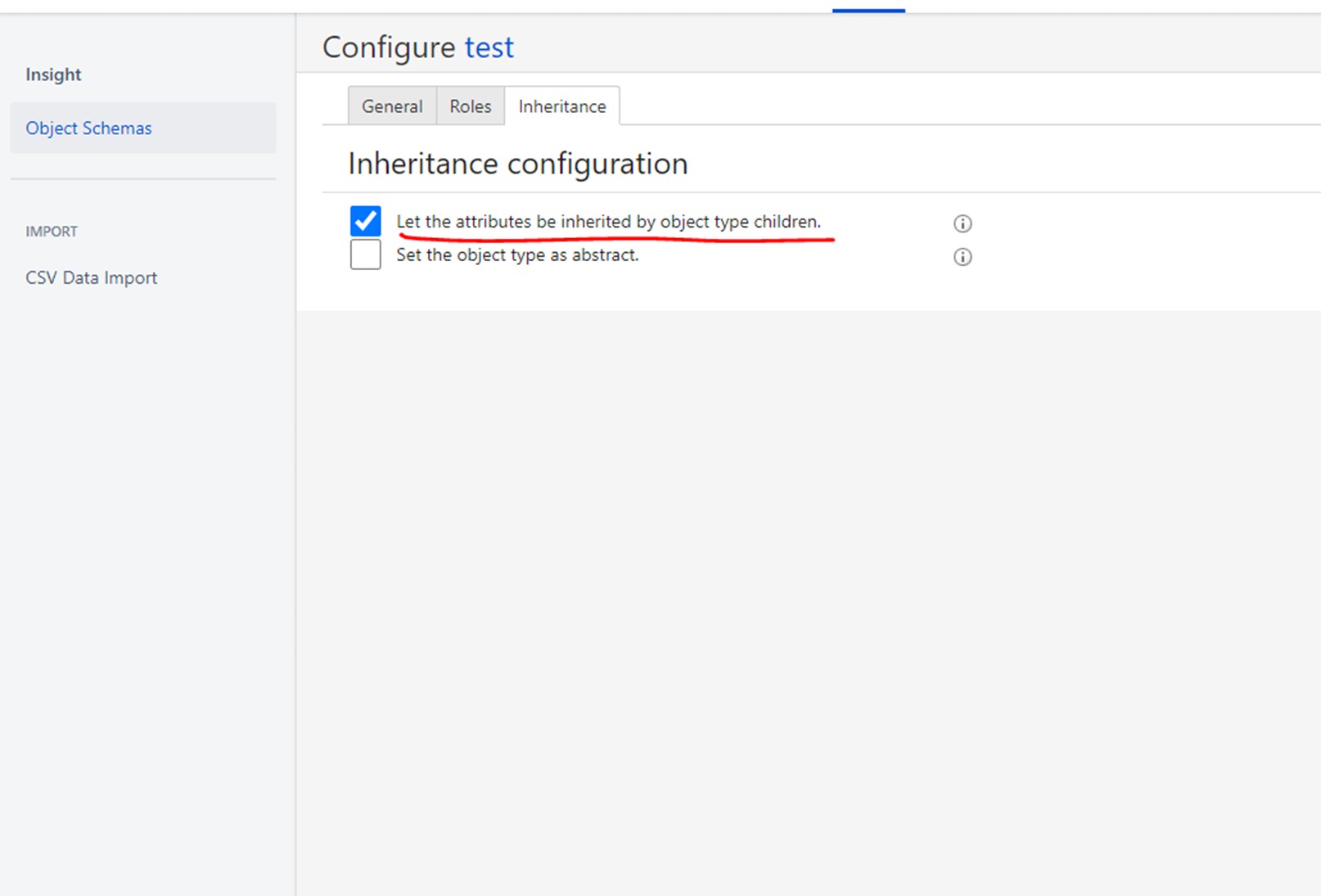Screen dimensions: 1321x896
Task: Click the 'Set the object type as abstract' label text
Action: pyautogui.click(x=517, y=255)
